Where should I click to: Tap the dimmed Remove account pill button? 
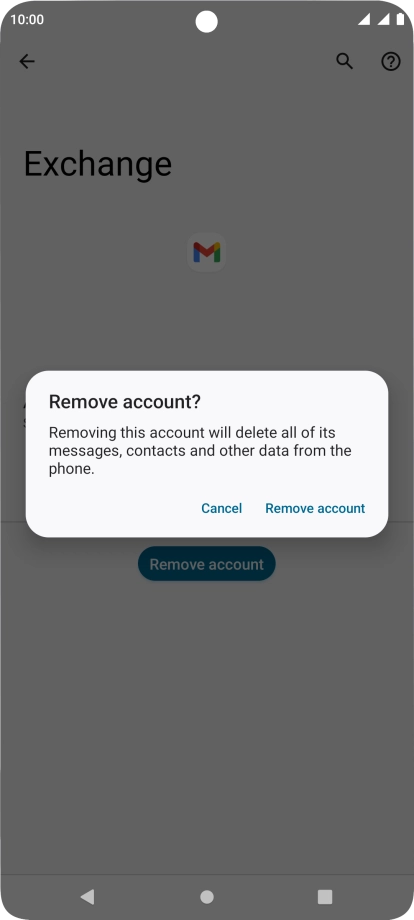click(206, 564)
